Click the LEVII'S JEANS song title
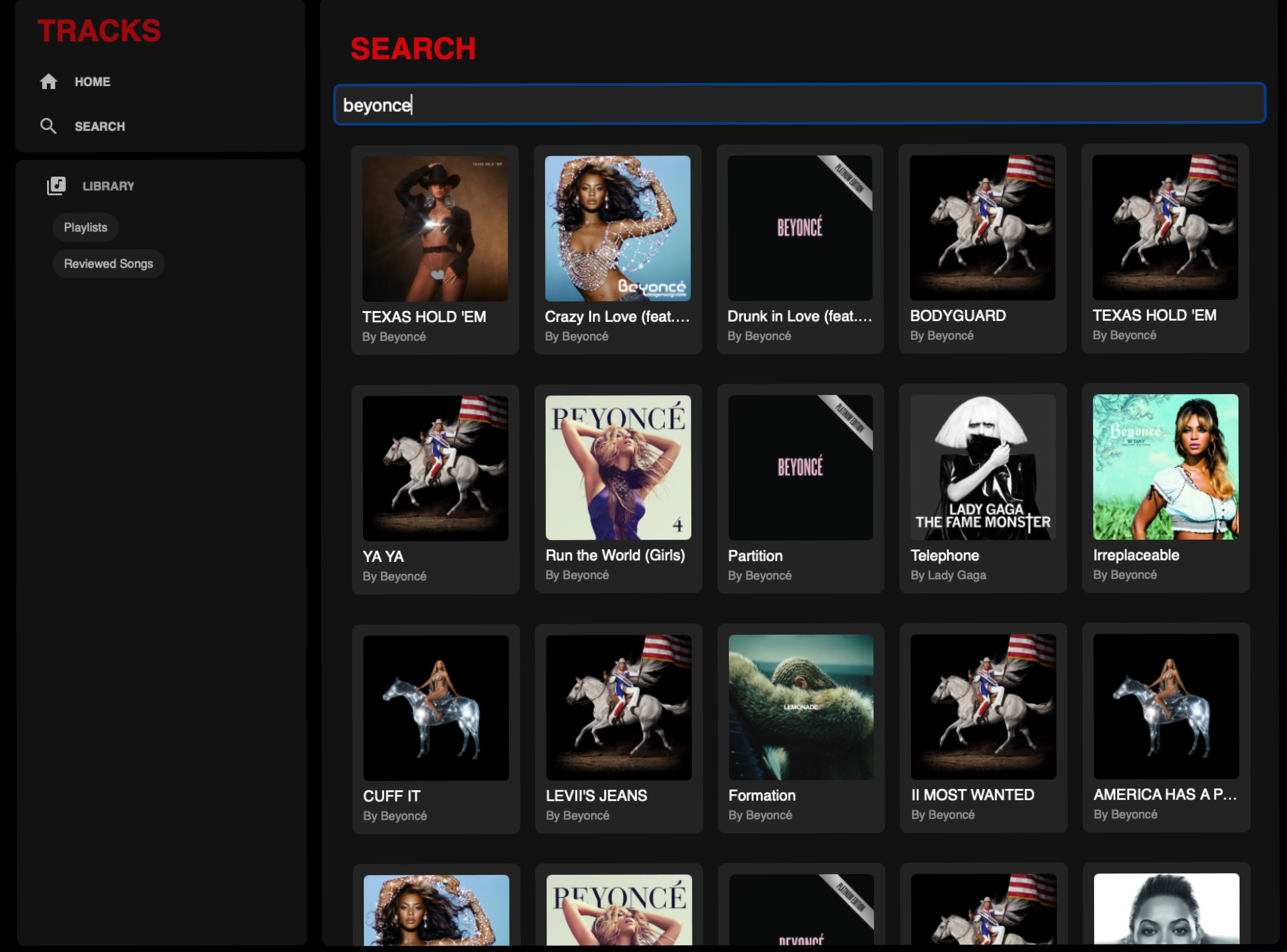Viewport: 1287px width, 952px height. click(597, 796)
